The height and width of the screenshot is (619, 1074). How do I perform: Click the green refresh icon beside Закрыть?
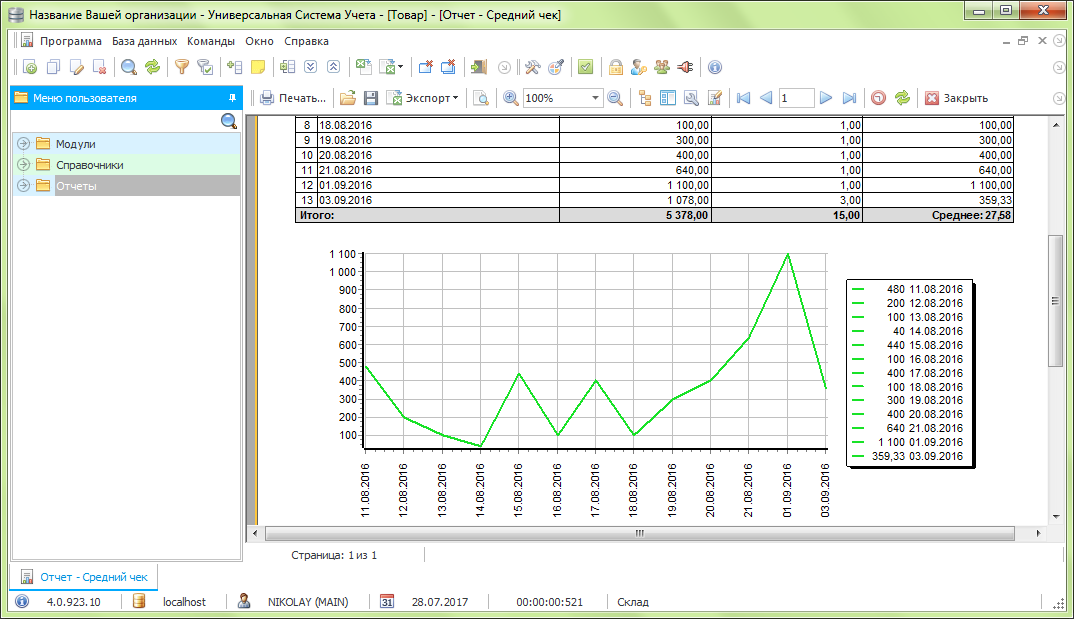click(902, 98)
